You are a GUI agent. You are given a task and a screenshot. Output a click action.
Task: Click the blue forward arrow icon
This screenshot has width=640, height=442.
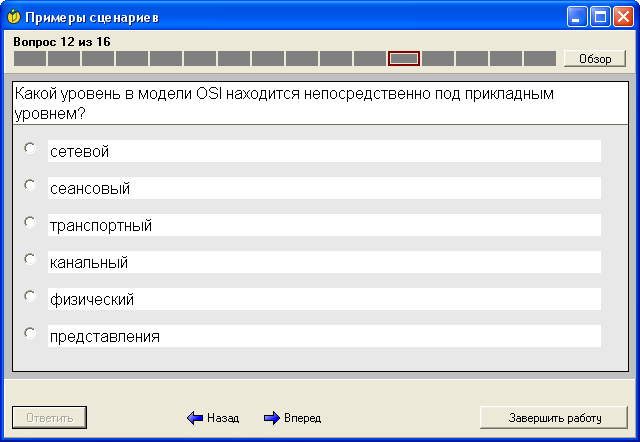coord(271,418)
